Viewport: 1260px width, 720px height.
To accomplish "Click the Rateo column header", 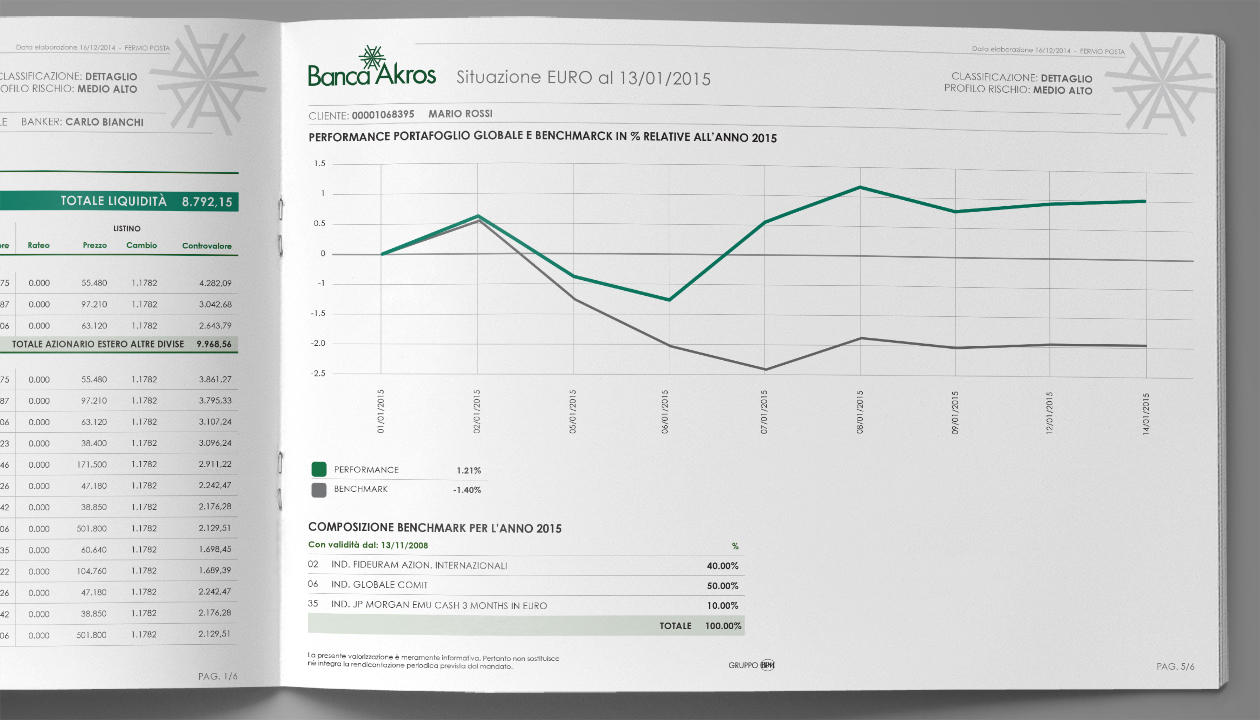I will point(39,245).
